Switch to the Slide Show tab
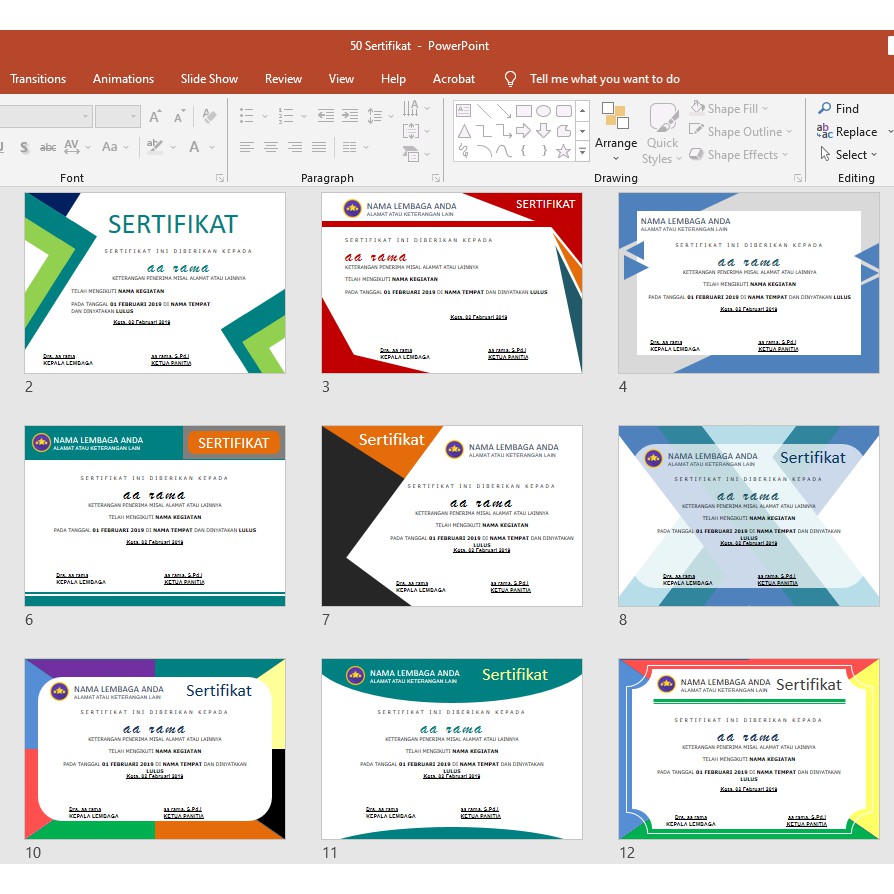This screenshot has width=894, height=894. (209, 79)
